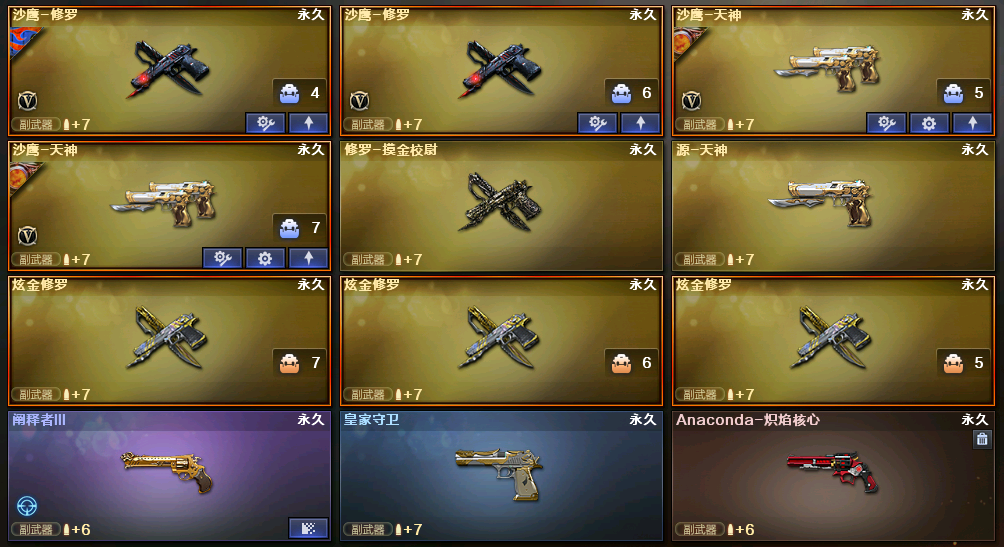Click the up arrow button on 沙鹰-修罗 with bag count 4
This screenshot has height=547, width=1004.
[x=308, y=123]
